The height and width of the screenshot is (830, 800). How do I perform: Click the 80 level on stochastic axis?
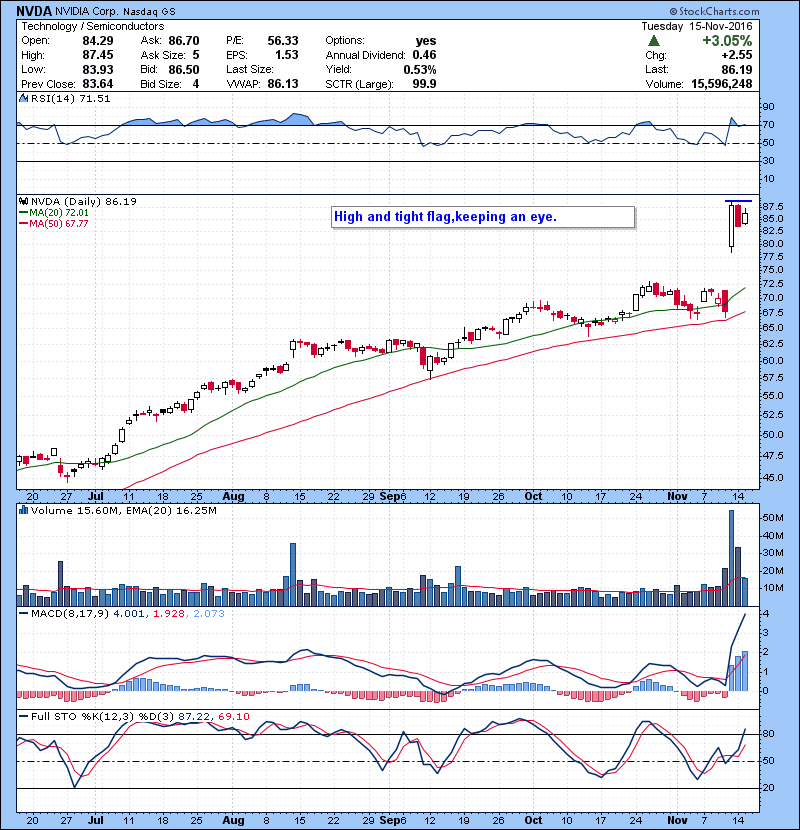coord(768,734)
